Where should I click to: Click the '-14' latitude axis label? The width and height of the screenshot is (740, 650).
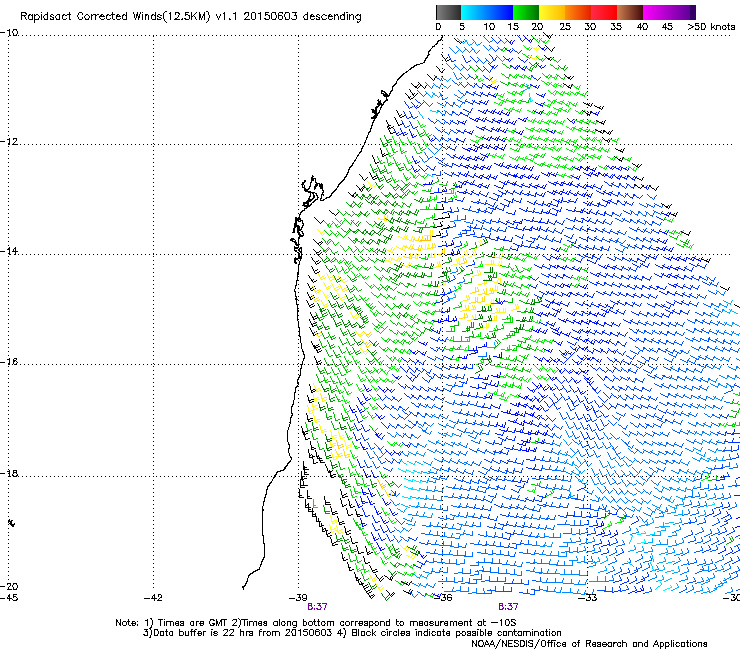9,251
